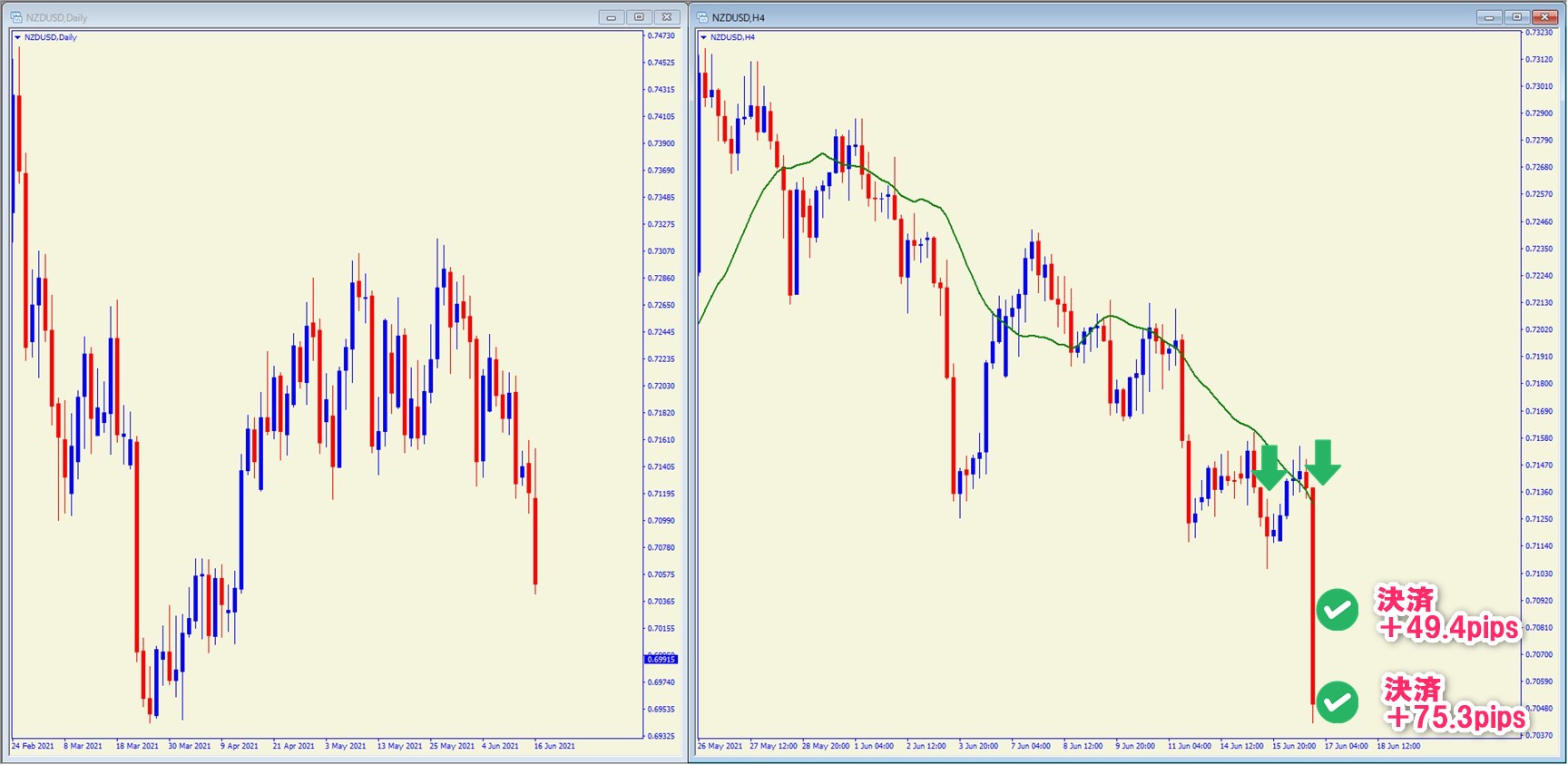Select the blue 0.69915 current price label
The height and width of the screenshot is (765, 1568).
pyautogui.click(x=661, y=659)
